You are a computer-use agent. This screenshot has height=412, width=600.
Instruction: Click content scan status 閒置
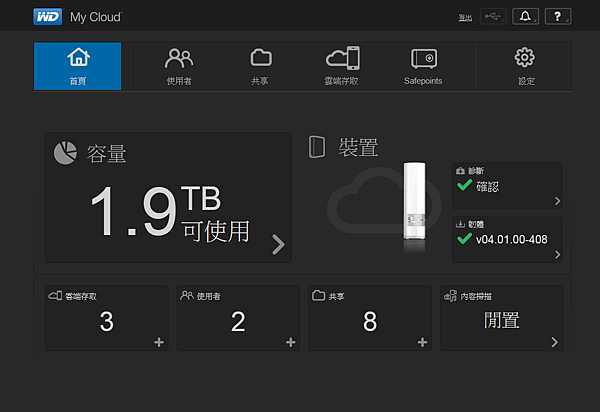coord(502,320)
